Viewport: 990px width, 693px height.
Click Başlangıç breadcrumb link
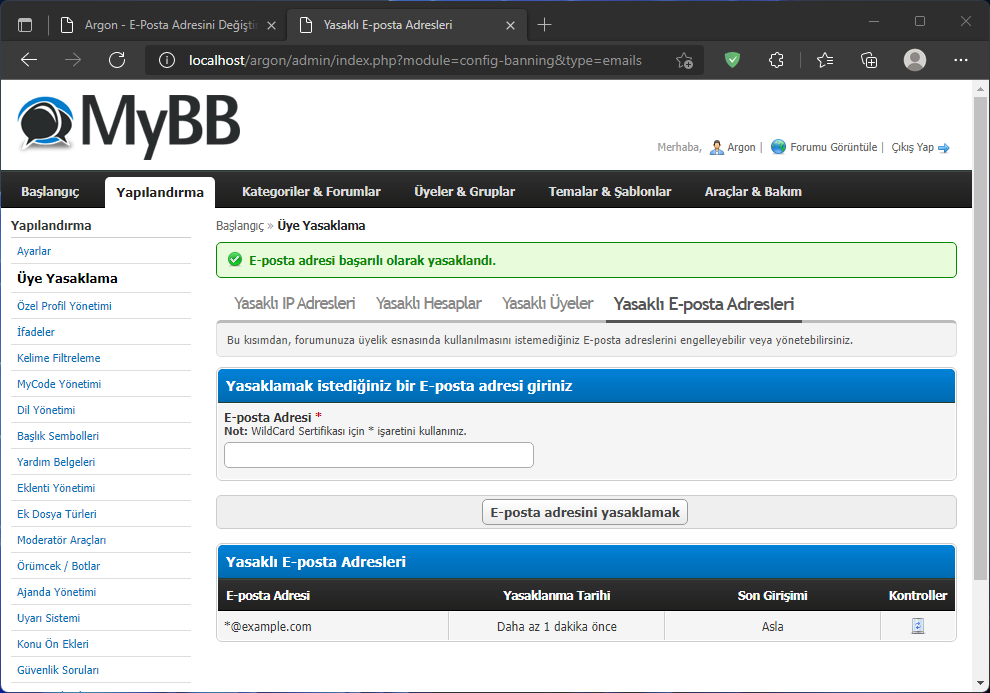(240, 226)
